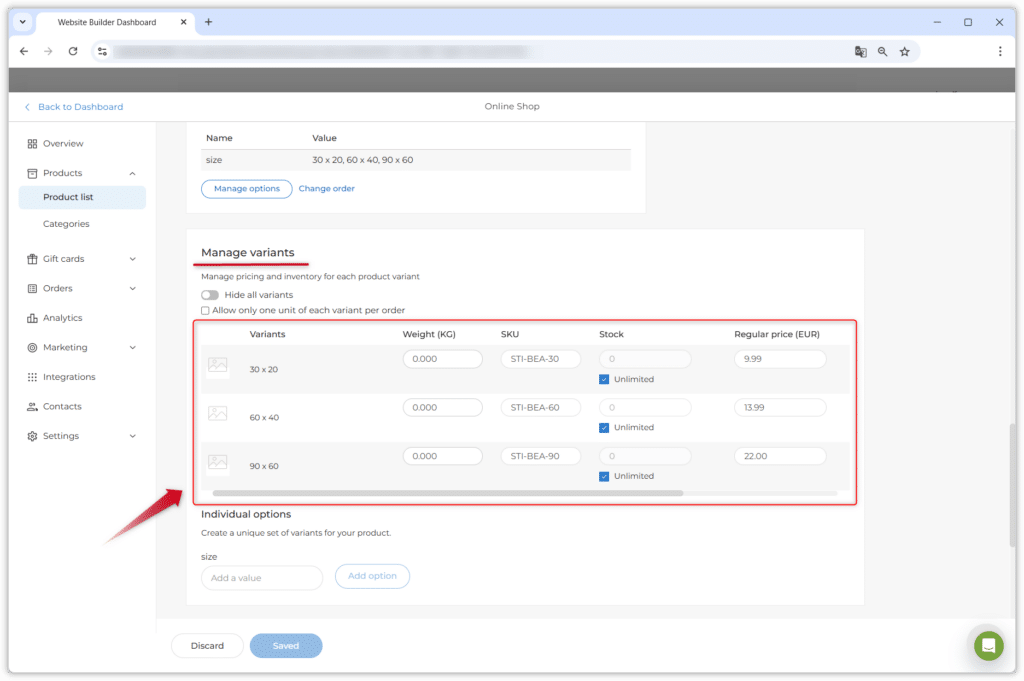Click the Contacts icon in sidebar
1024x681 pixels.
[32, 407]
